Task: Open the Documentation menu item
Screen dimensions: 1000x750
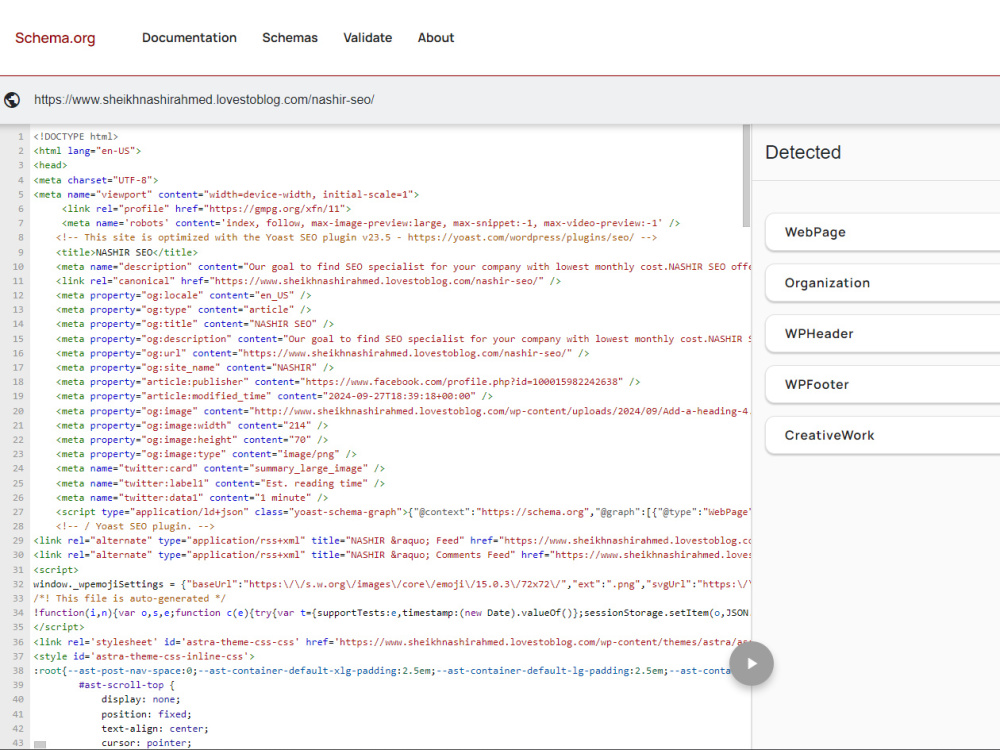Action: pos(189,38)
